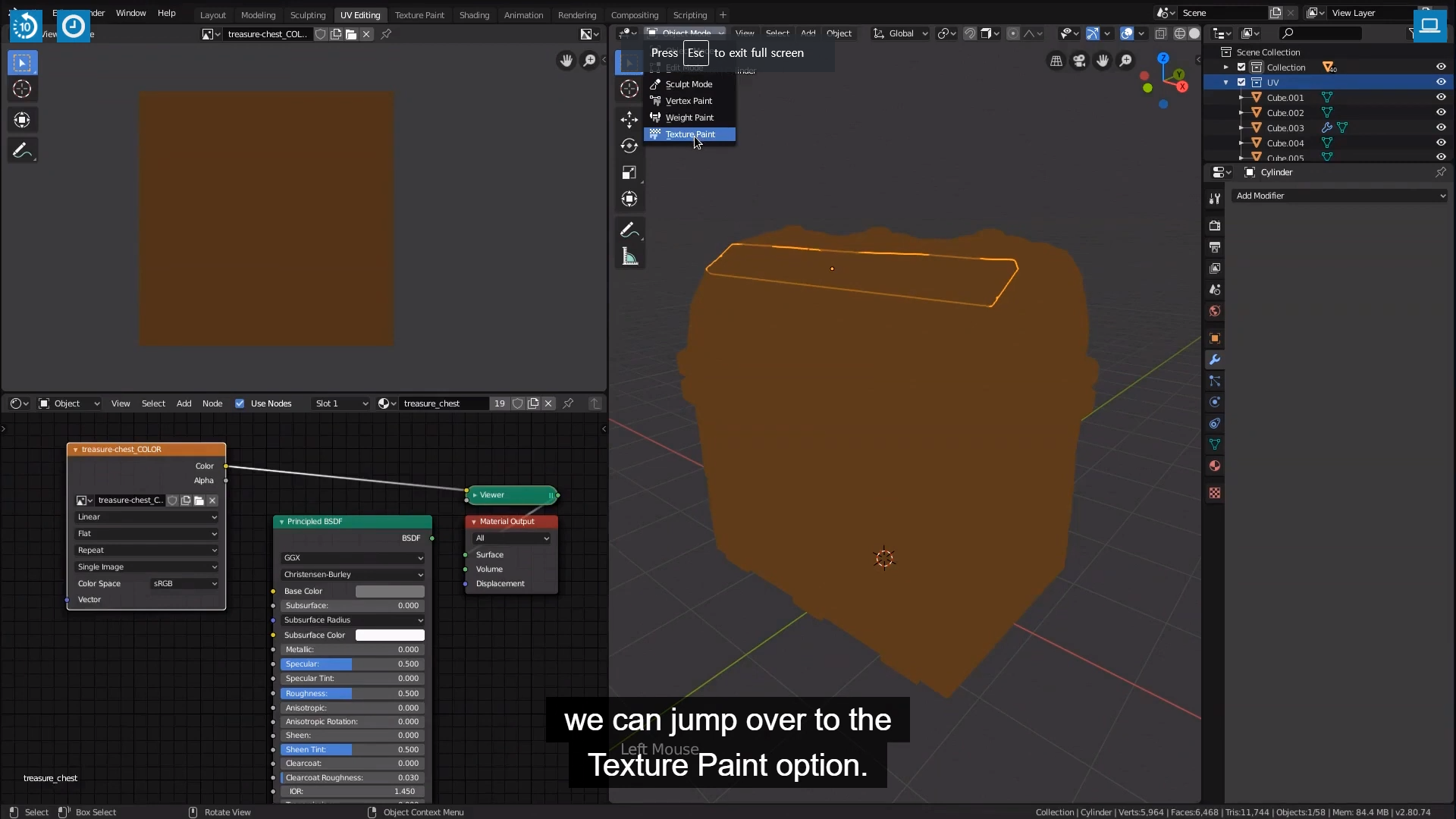Expand the Color Space sRGB dropdown
The width and height of the screenshot is (1456, 819).
(184, 583)
